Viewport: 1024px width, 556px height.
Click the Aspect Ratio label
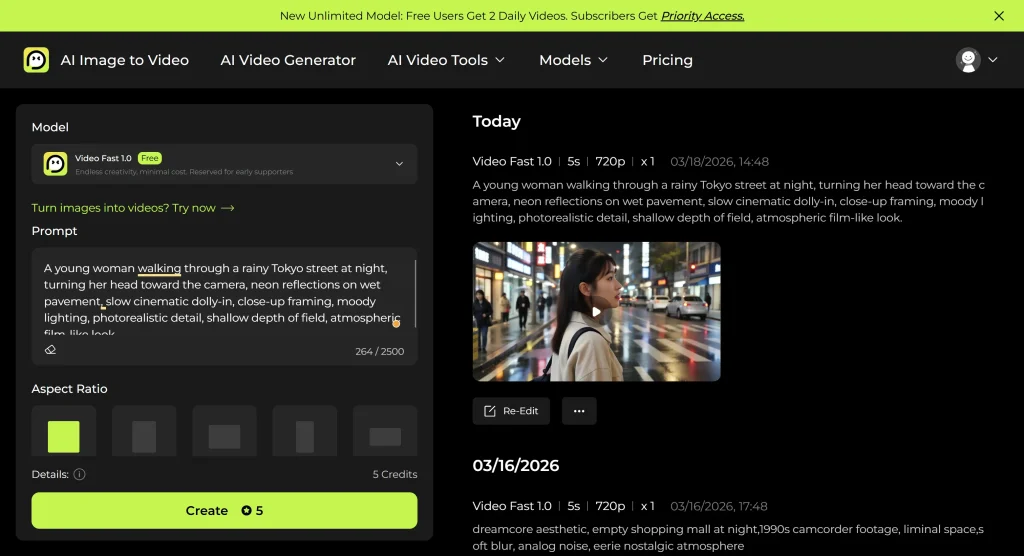(x=69, y=389)
